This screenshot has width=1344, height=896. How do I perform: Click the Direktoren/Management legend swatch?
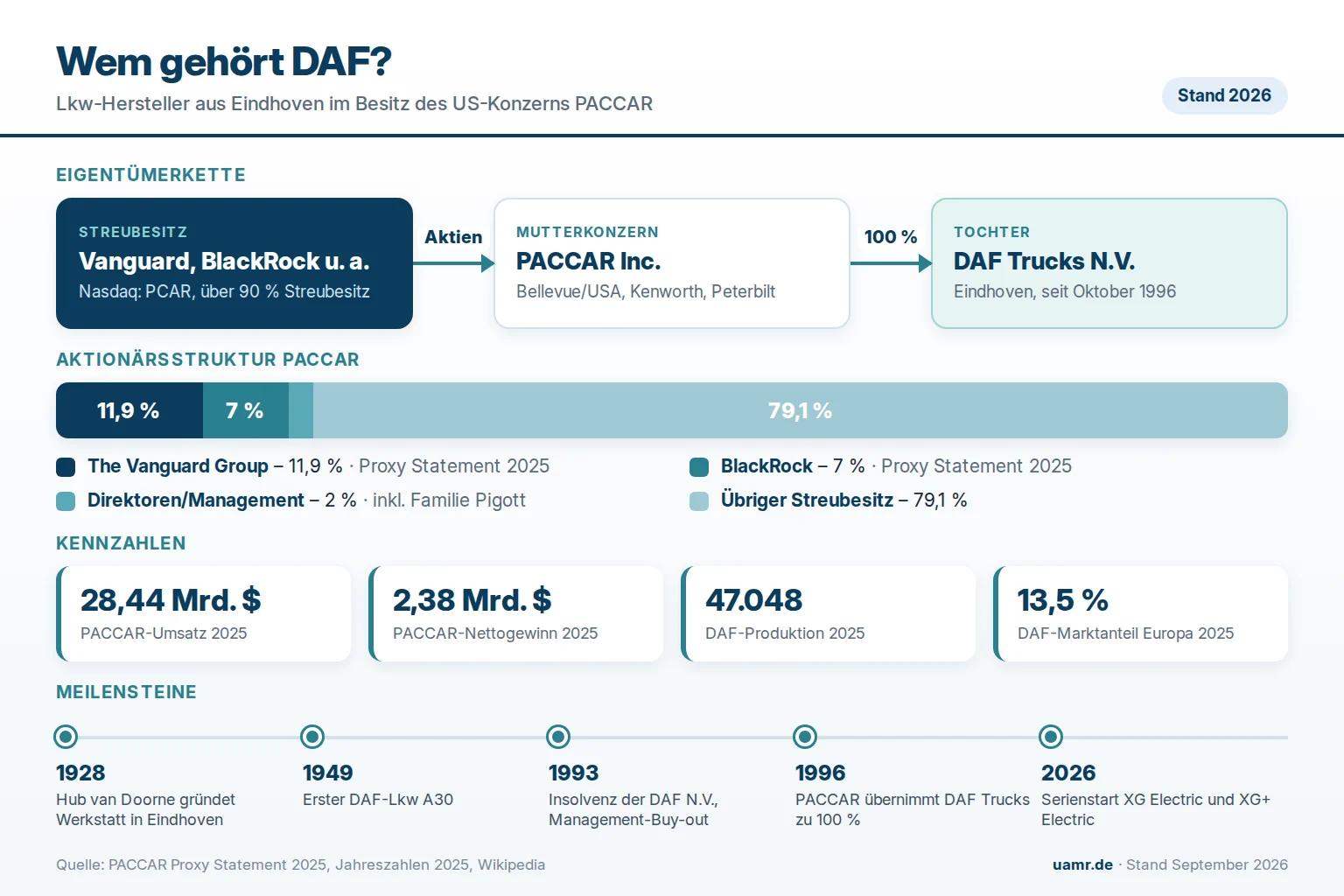[66, 500]
